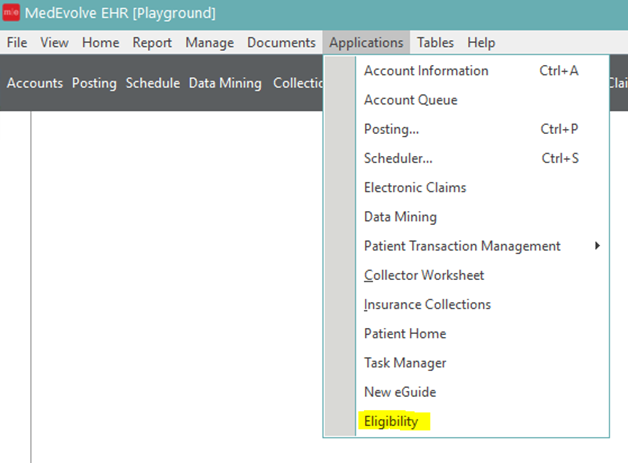628x463 pixels.
Task: Launch Scheduler... from the Applications menu
Action: [482, 159]
